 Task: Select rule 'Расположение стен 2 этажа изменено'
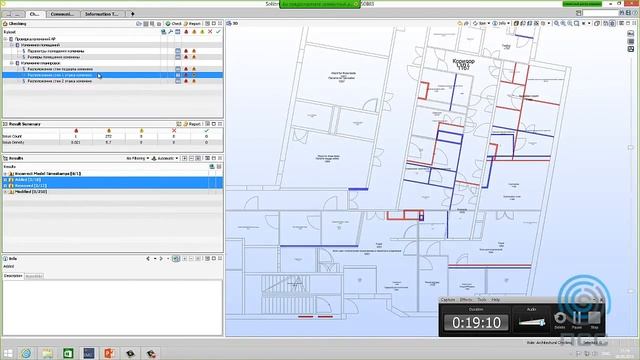click(60, 81)
